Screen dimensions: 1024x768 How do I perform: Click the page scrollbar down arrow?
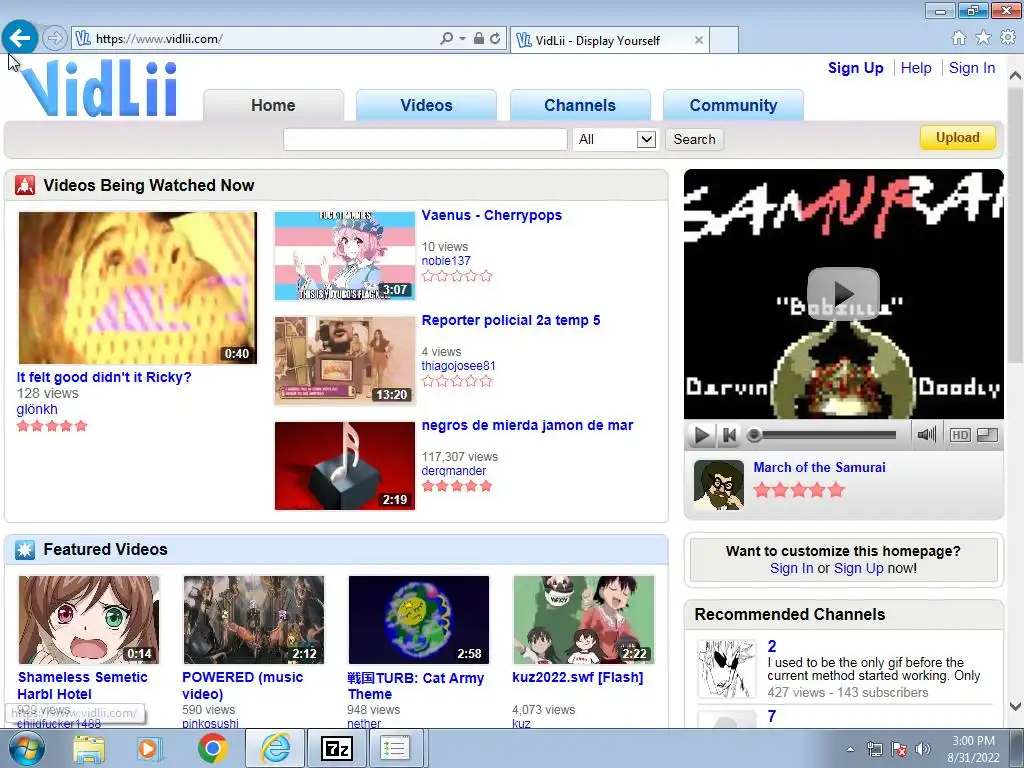(1015, 706)
